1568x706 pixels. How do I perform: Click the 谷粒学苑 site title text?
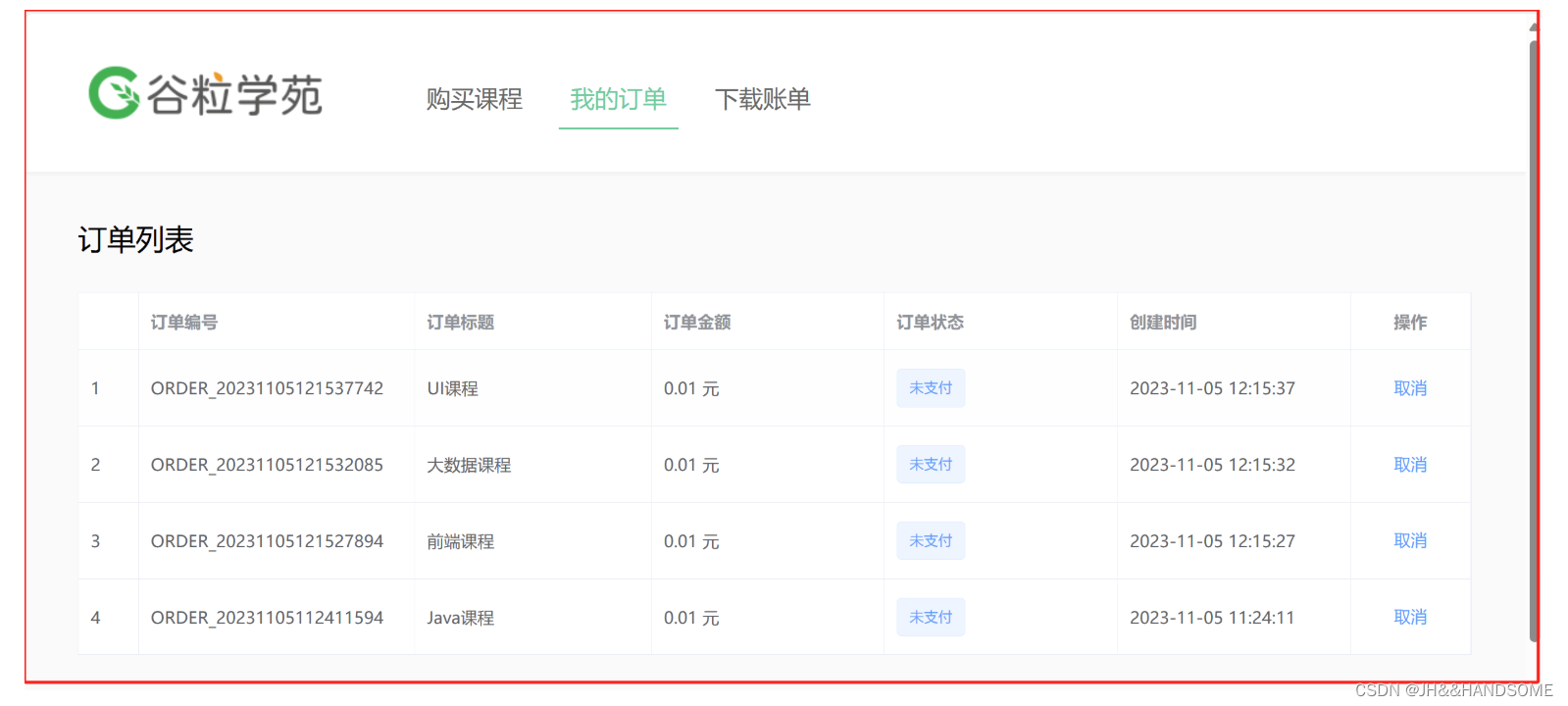234,94
